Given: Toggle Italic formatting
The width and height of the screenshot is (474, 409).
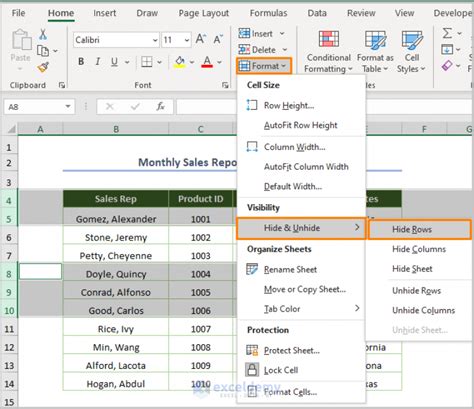Looking at the screenshot, I should click(98, 62).
